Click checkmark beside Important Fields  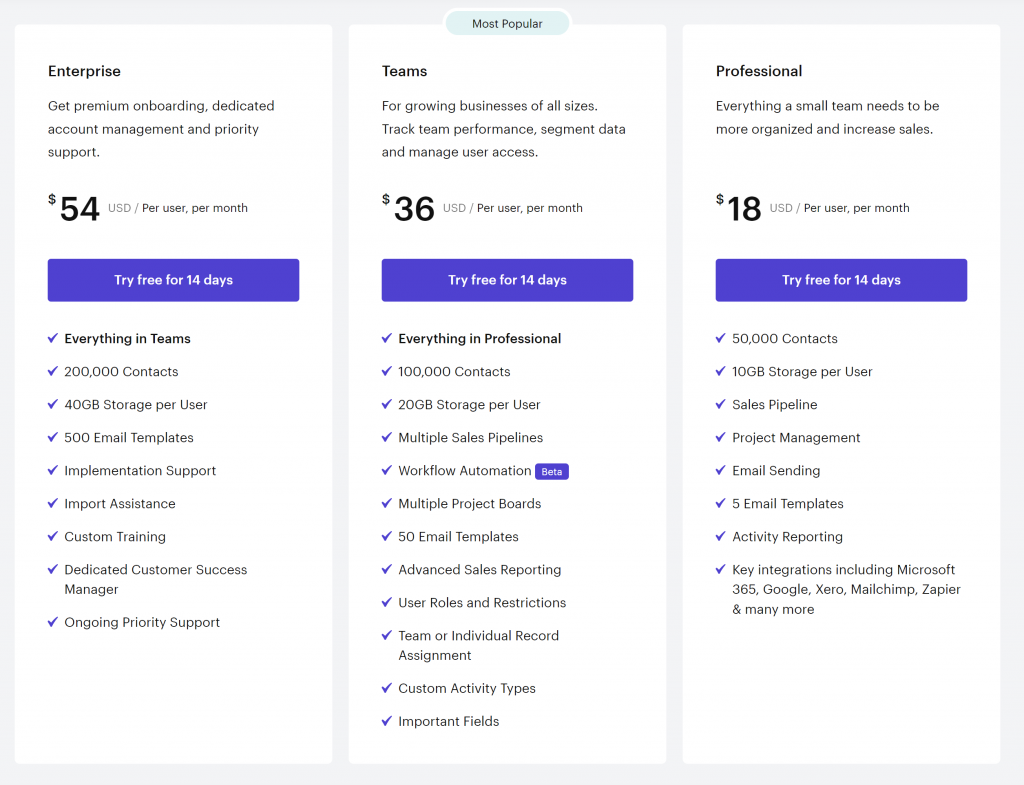click(387, 721)
